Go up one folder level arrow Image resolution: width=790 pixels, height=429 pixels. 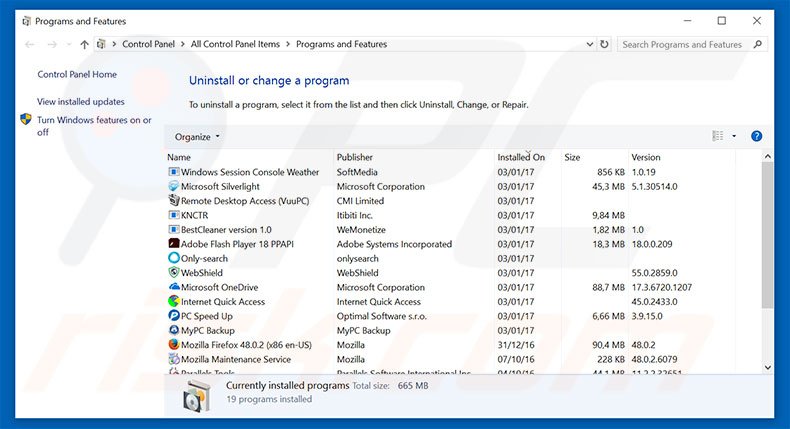click(84, 44)
